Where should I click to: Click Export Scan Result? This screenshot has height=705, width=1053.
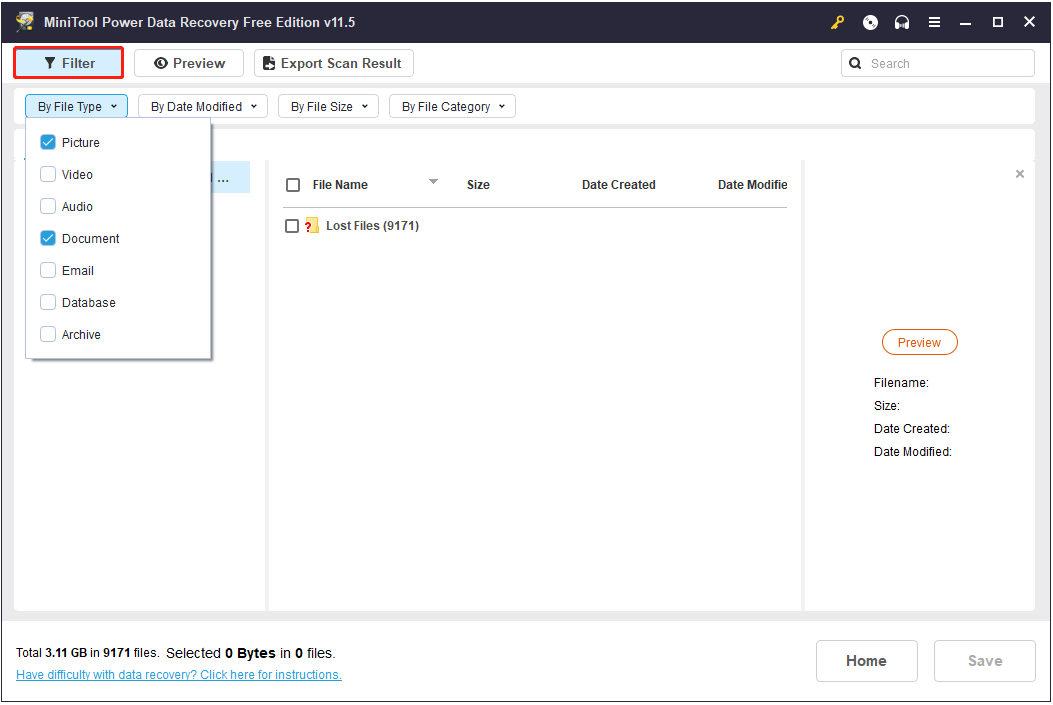[x=333, y=63]
